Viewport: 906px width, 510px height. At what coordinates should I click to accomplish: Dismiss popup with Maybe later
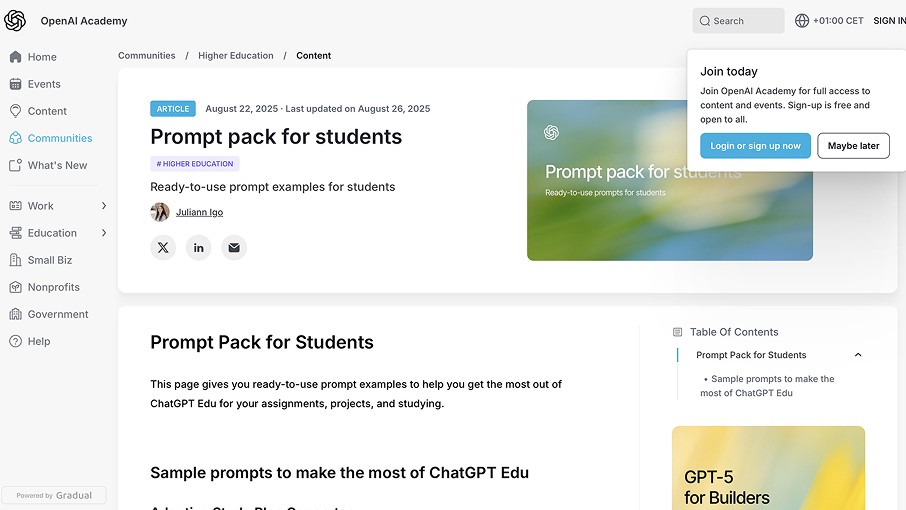click(853, 146)
